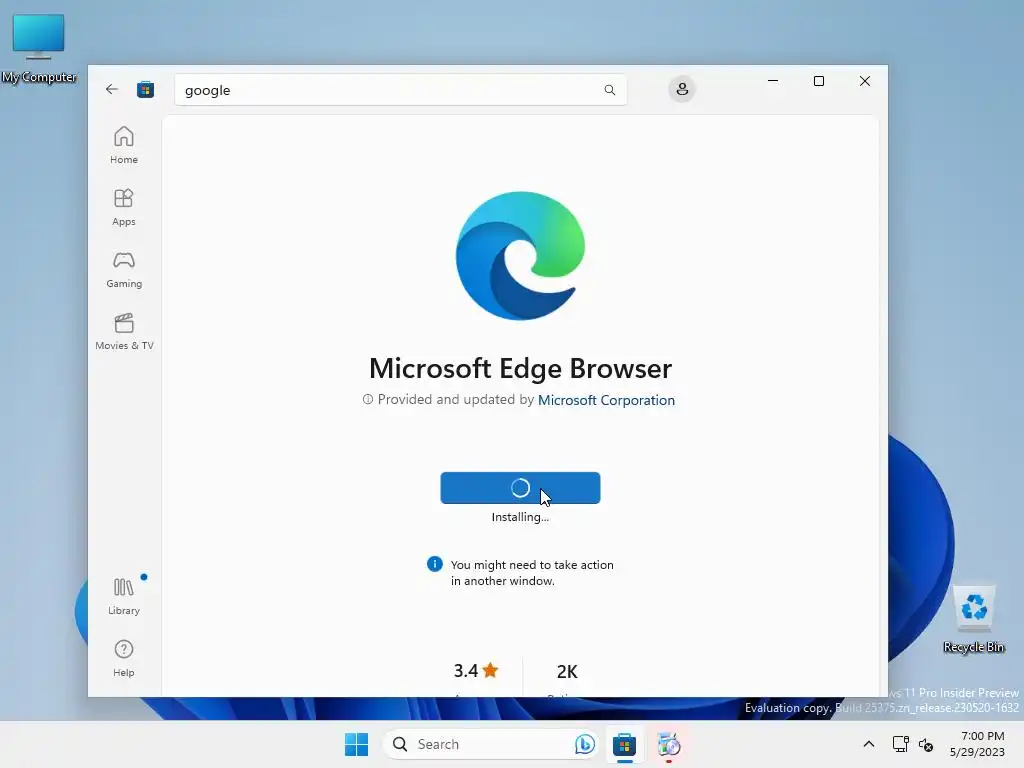This screenshot has width=1024, height=768.
Task: Open the Home section in sidebar
Action: (x=123, y=145)
